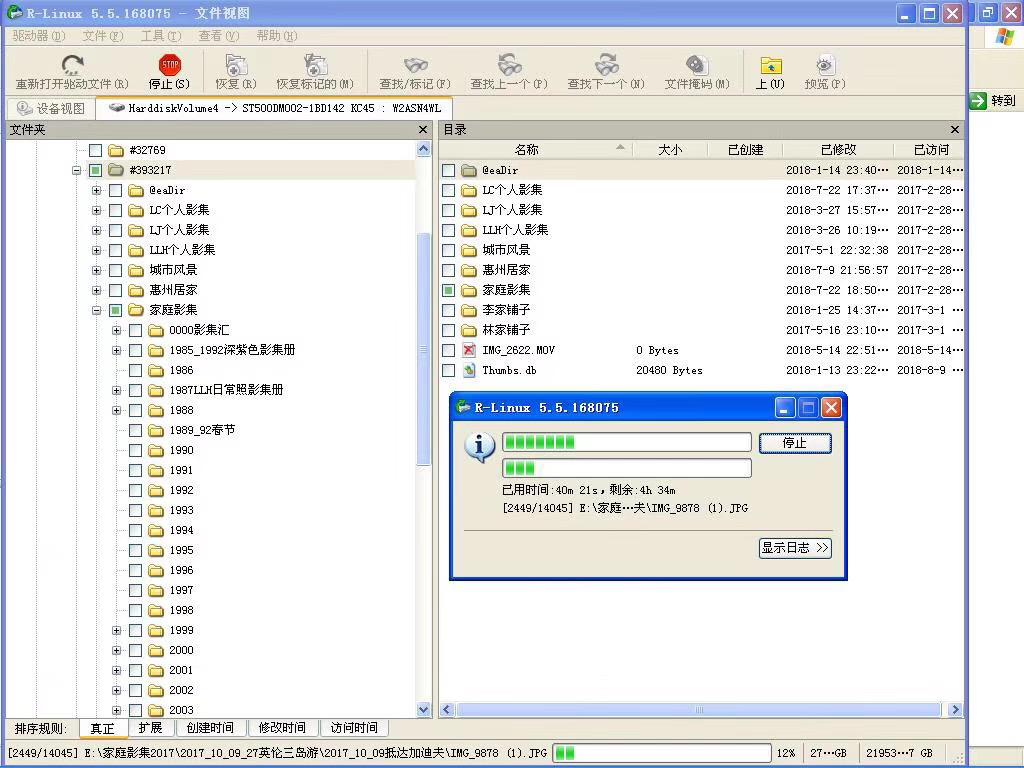Viewport: 1024px width, 768px height.
Task: Click the 林家铺子 folder icon in directory list
Action: [468, 330]
